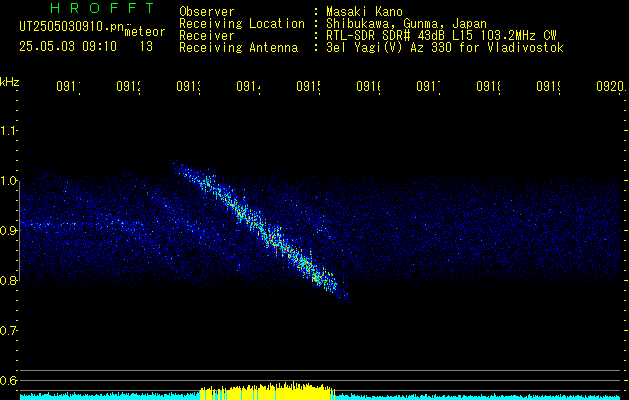Click the meteor count value 13
This screenshot has width=629, height=400.
146,47
